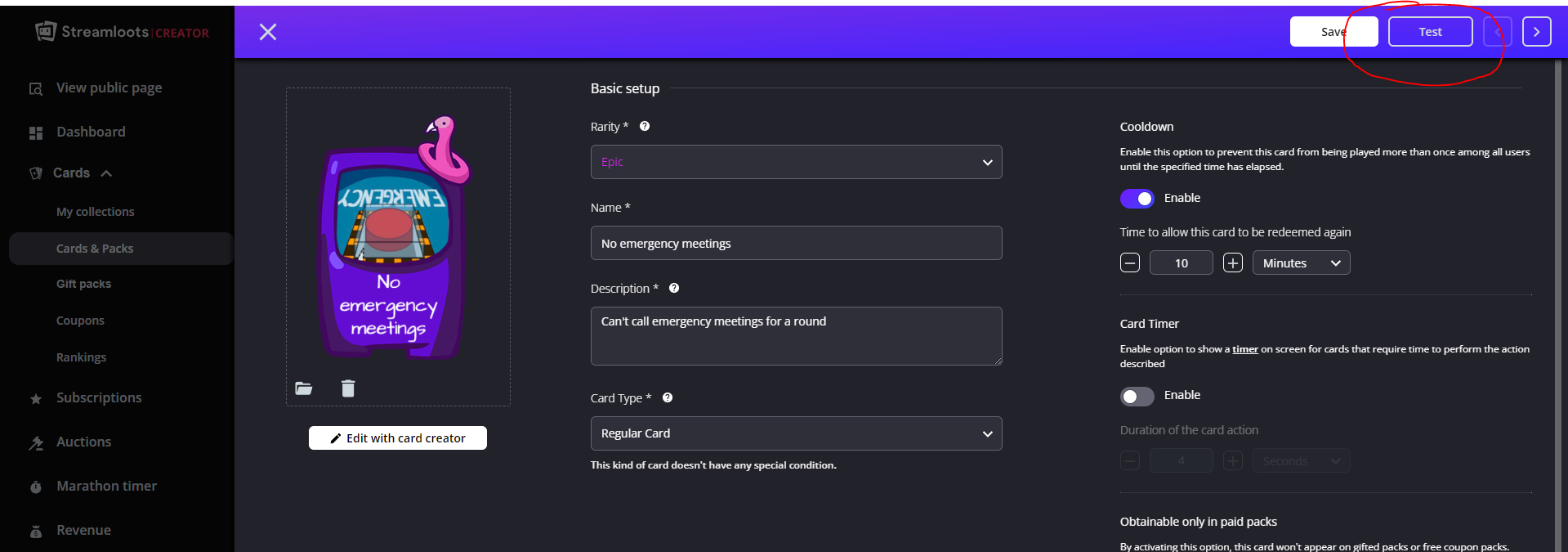The height and width of the screenshot is (552, 1568).
Task: Open the Rarity dropdown showing Epic
Action: pos(797,162)
